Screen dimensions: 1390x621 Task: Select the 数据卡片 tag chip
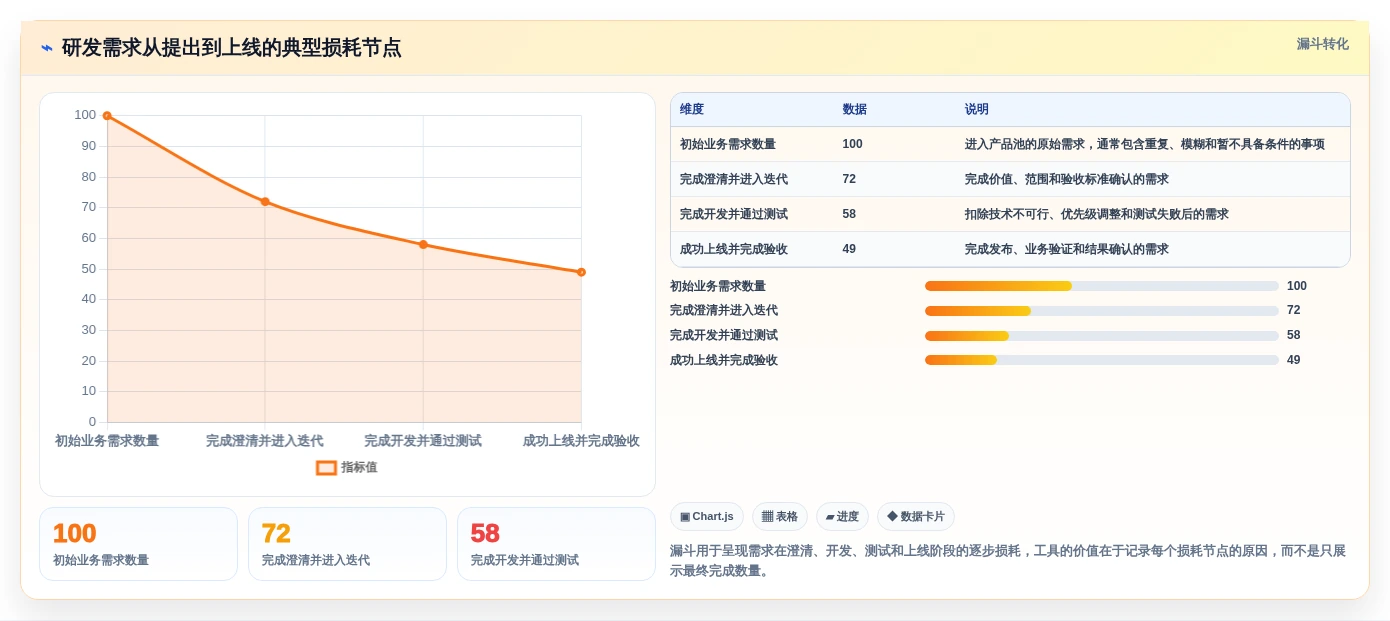pyautogui.click(x=916, y=516)
